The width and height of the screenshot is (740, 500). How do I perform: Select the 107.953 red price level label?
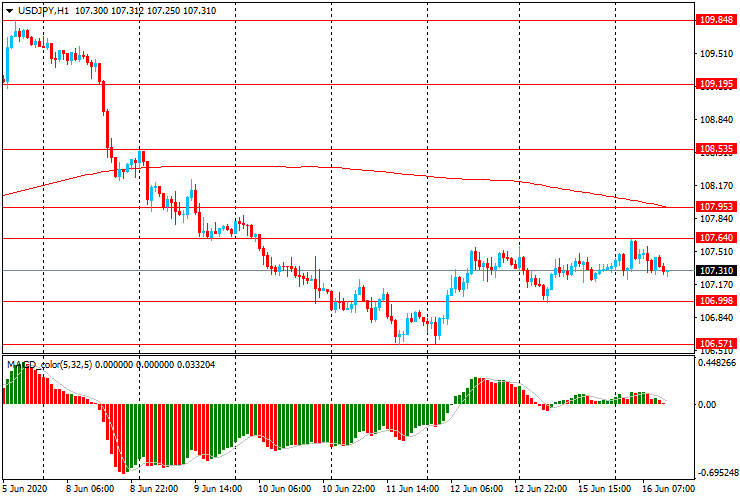point(716,207)
